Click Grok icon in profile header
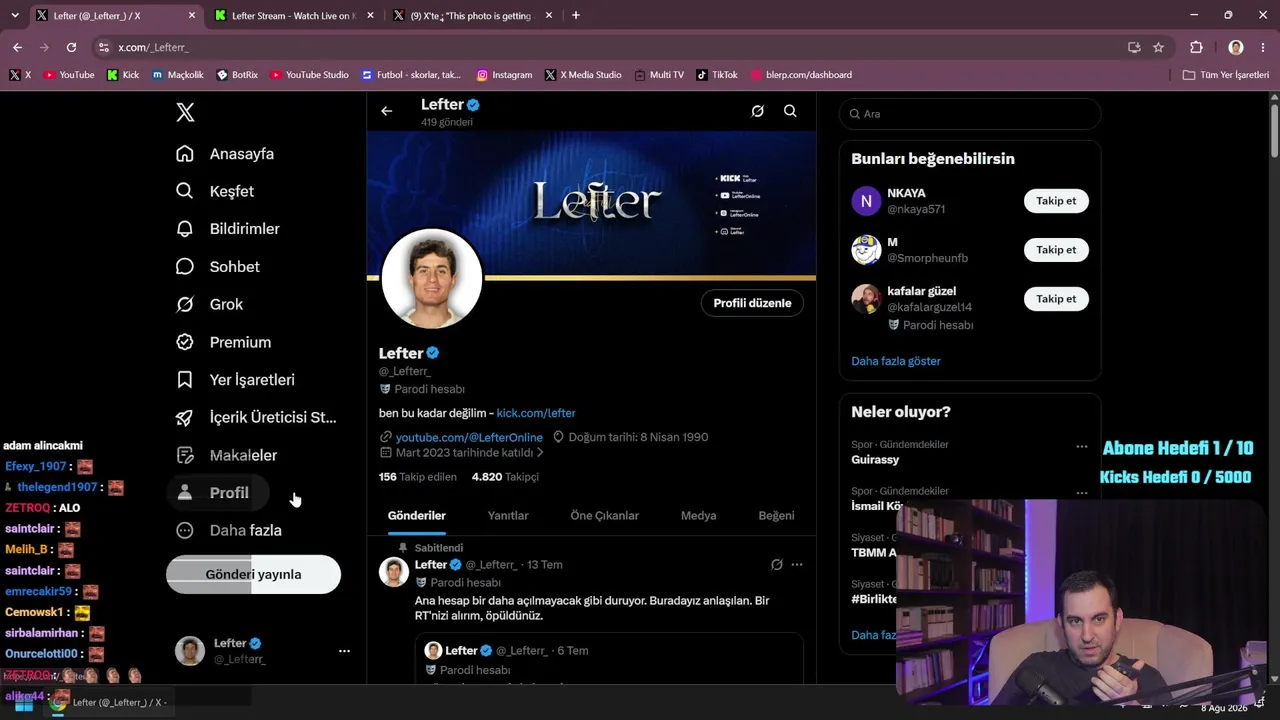This screenshot has height=720, width=1280. pyautogui.click(x=757, y=111)
